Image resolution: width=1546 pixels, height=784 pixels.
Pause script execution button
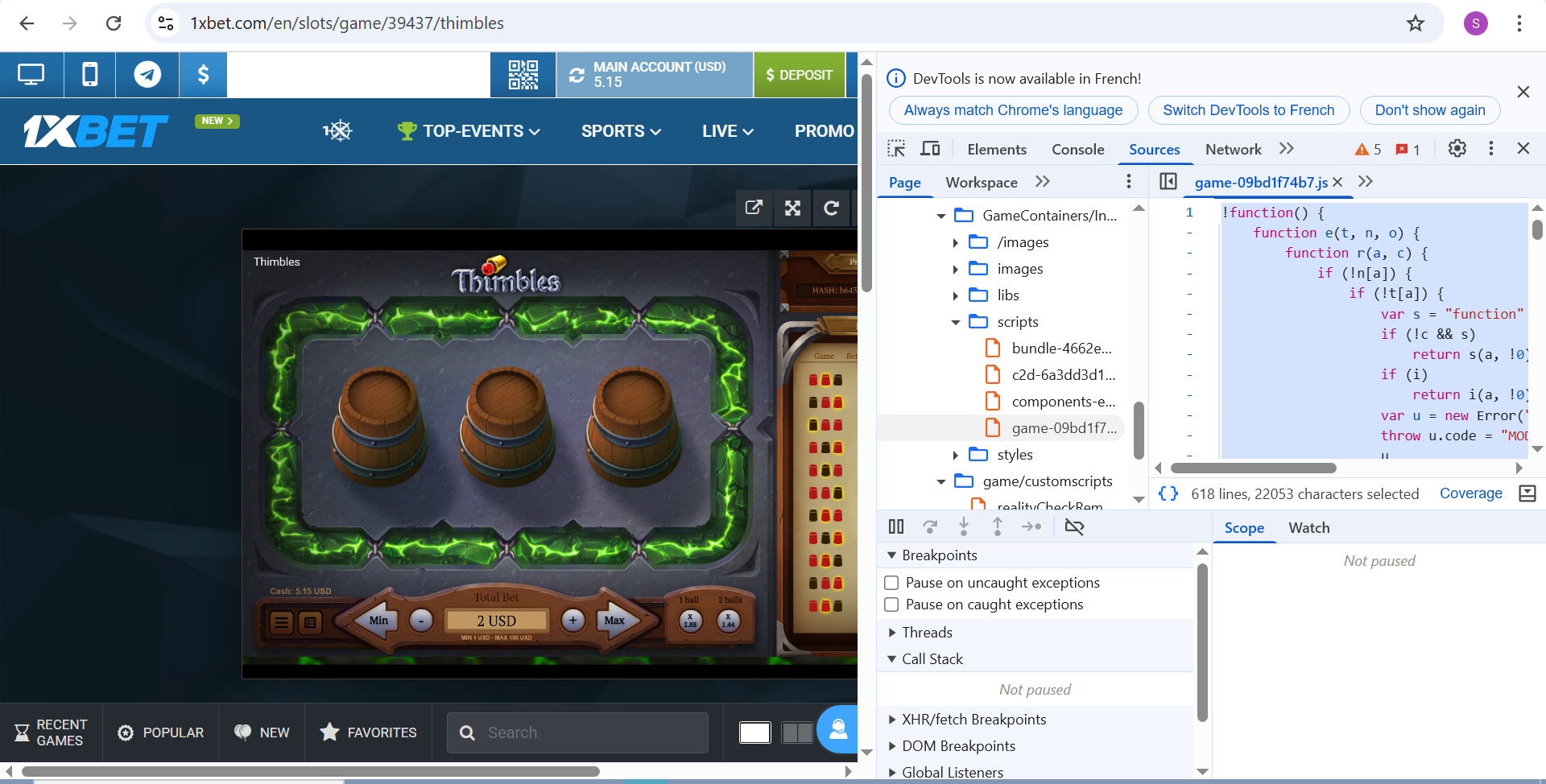pyautogui.click(x=896, y=526)
